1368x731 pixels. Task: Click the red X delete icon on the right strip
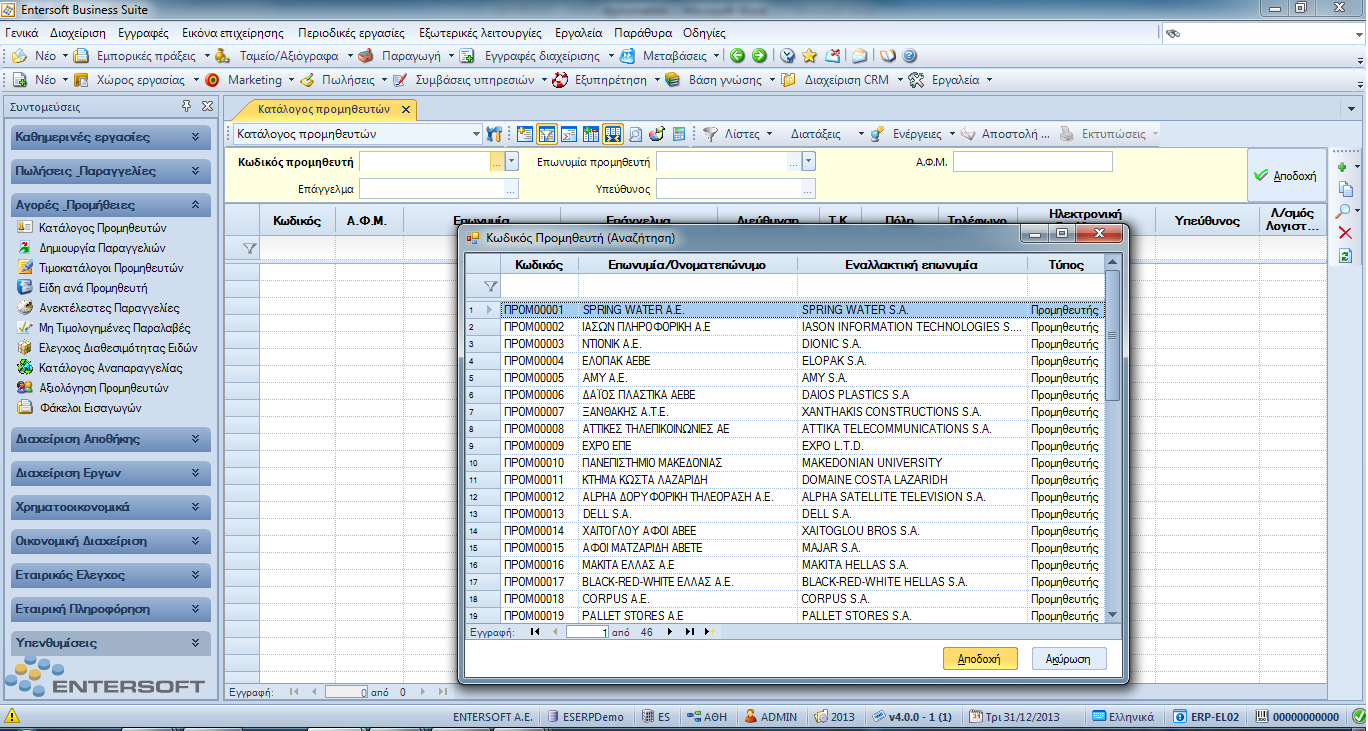(x=1345, y=233)
